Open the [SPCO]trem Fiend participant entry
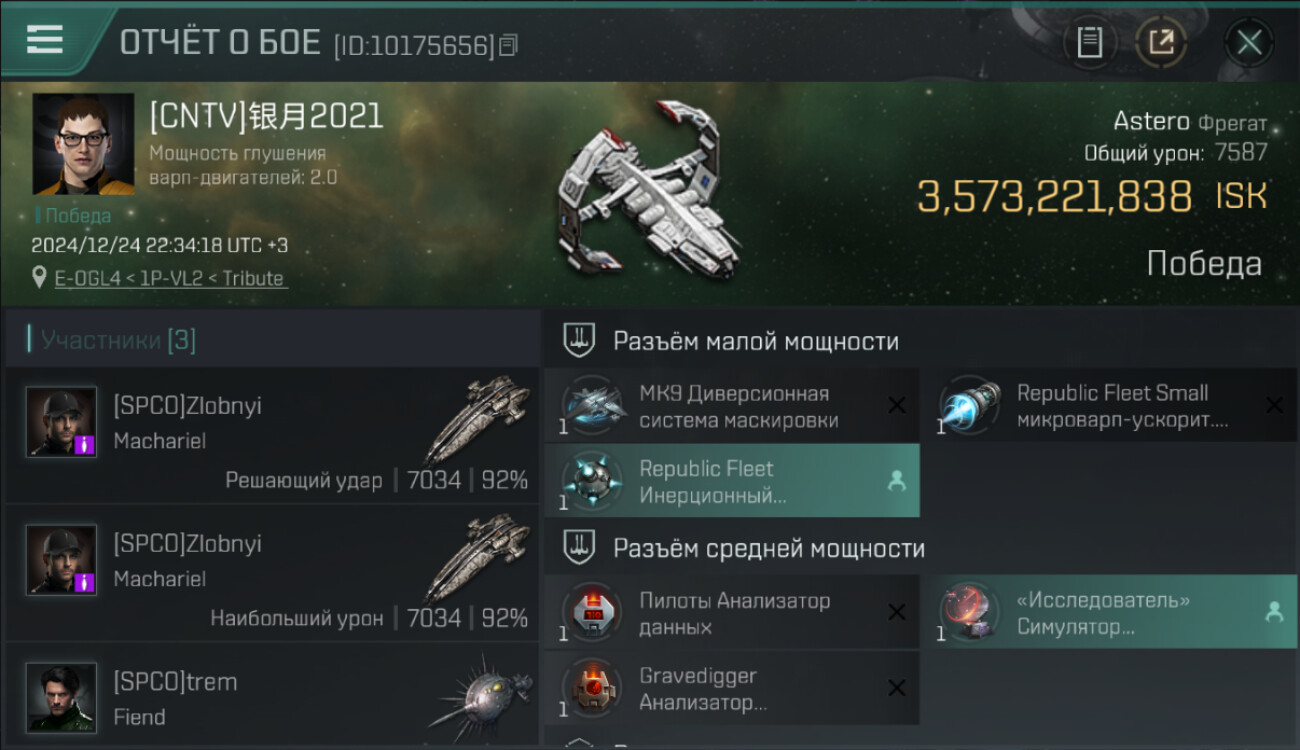Image resolution: width=1300 pixels, height=750 pixels. pyautogui.click(x=273, y=697)
